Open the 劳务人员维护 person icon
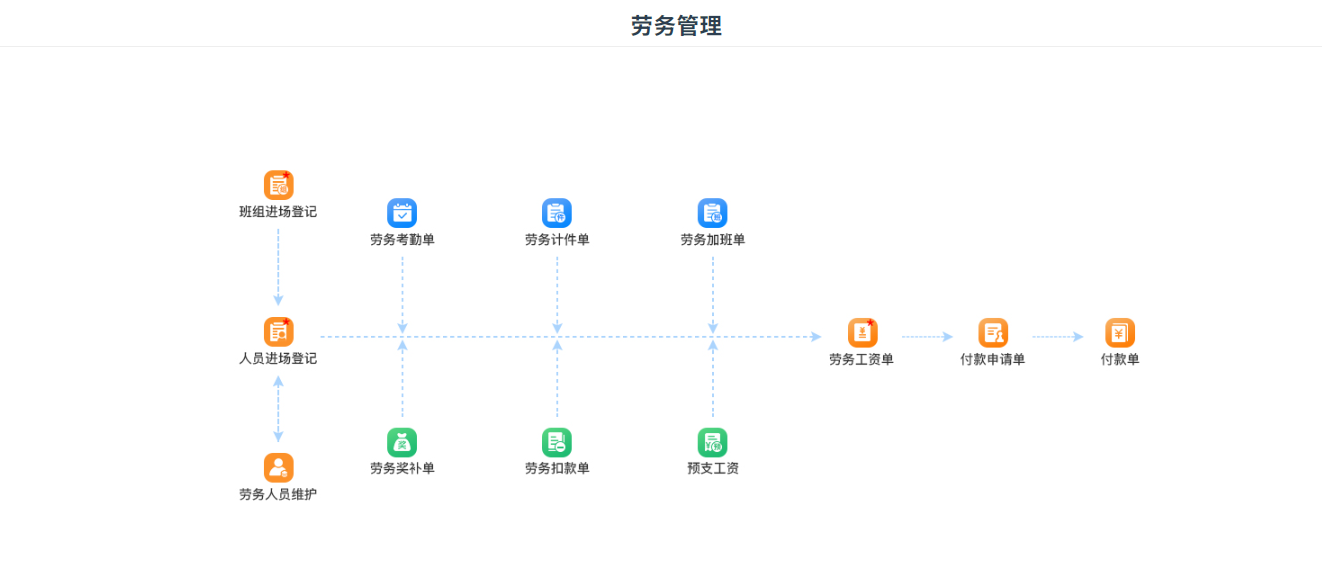This screenshot has height=562, width=1322. coord(278,468)
